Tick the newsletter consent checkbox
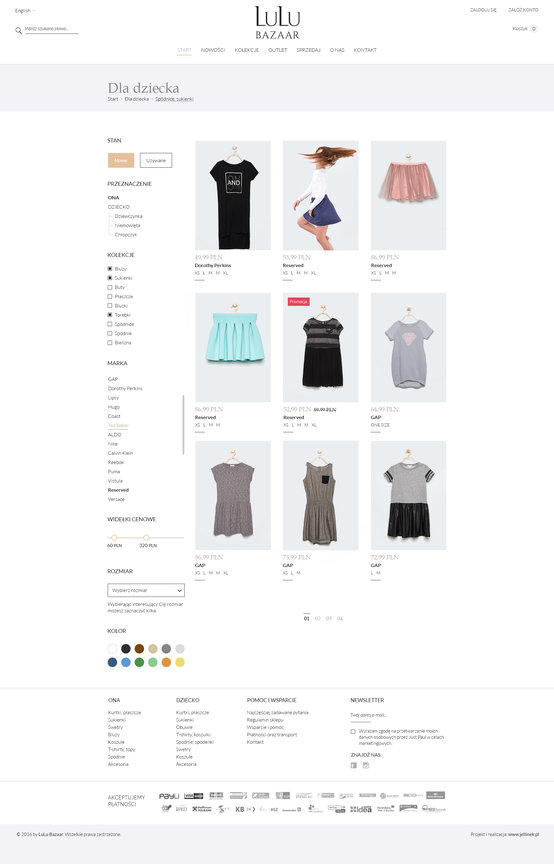Screen dimensions: 554x864 click(353, 731)
